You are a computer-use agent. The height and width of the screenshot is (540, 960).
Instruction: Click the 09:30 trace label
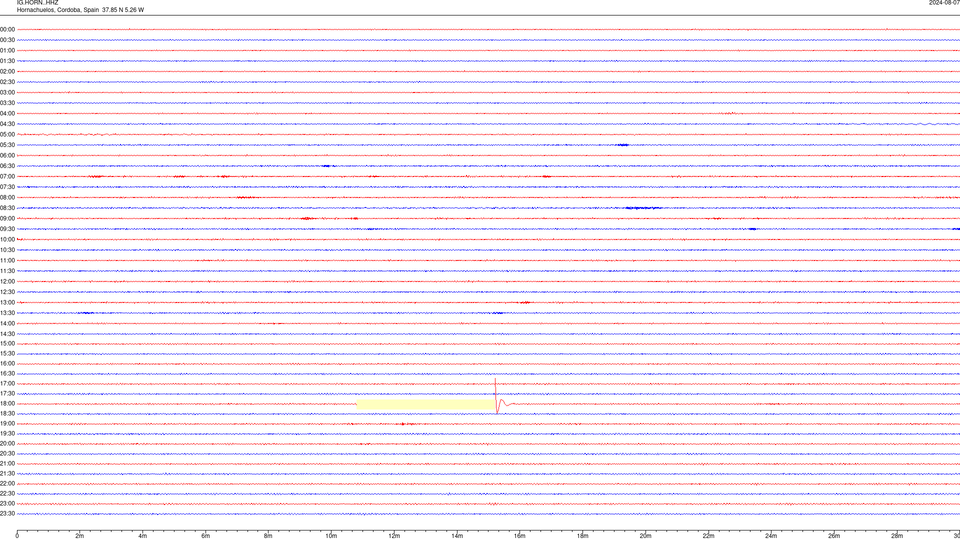pyautogui.click(x=7, y=229)
